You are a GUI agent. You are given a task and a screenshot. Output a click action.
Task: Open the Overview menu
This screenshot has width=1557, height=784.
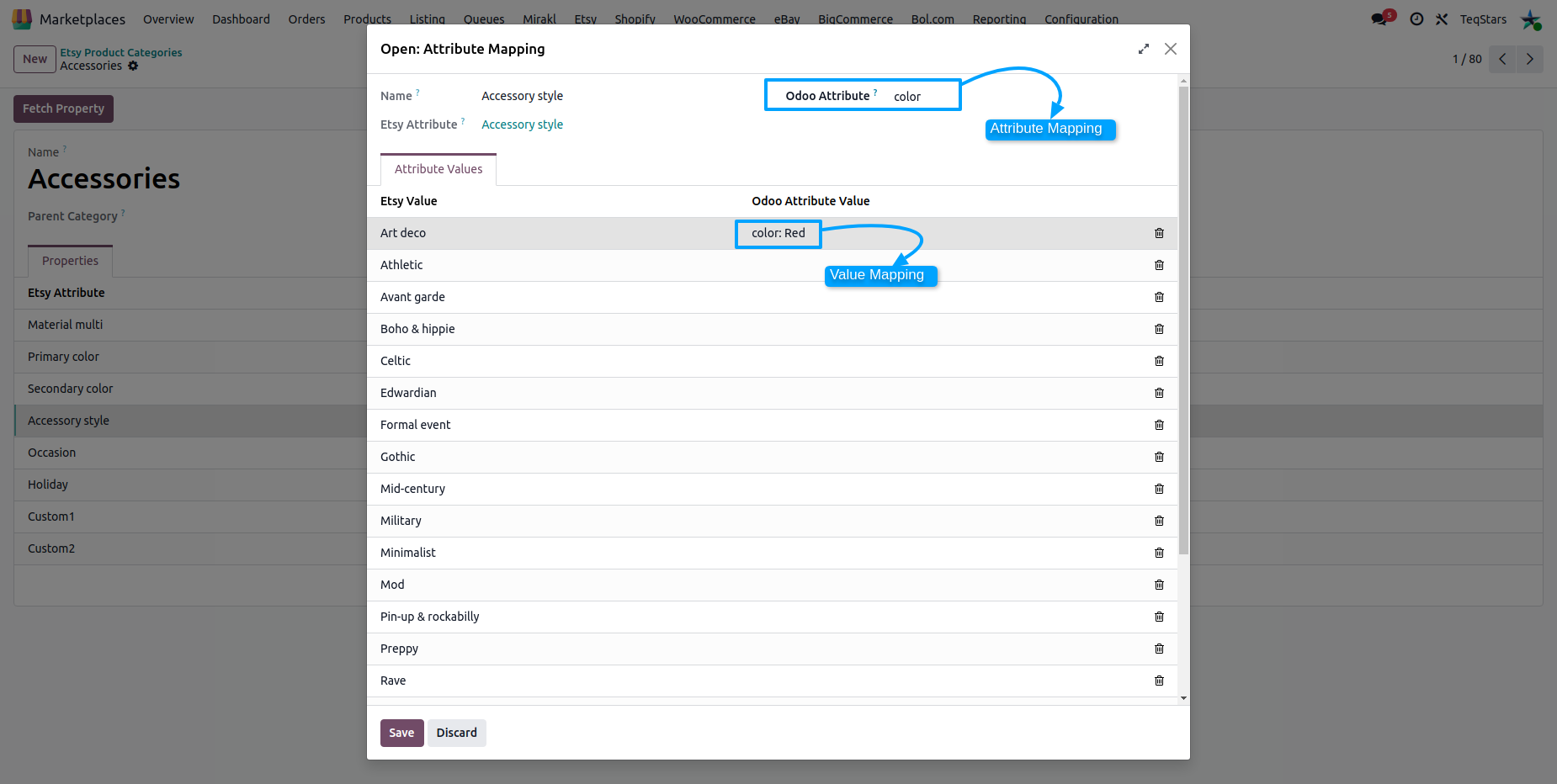[168, 19]
